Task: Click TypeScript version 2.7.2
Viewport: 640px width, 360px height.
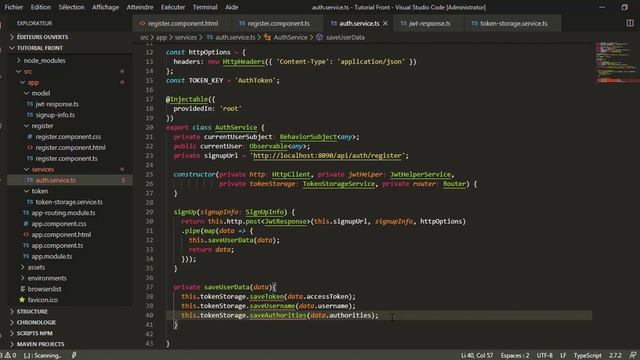Action: click(615, 355)
